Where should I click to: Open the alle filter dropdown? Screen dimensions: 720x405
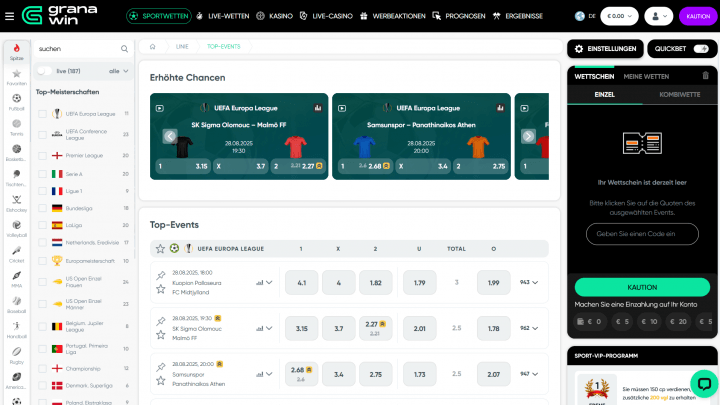[118, 71]
